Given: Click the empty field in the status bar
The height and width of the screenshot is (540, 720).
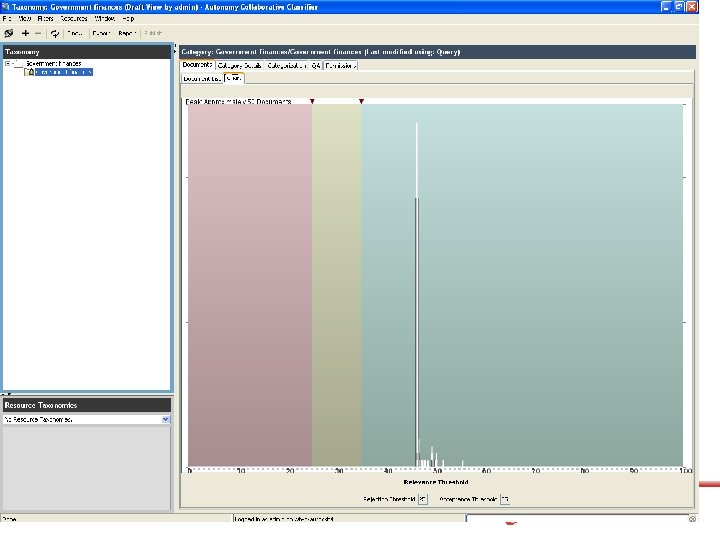Looking at the screenshot, I should [x=576, y=518].
